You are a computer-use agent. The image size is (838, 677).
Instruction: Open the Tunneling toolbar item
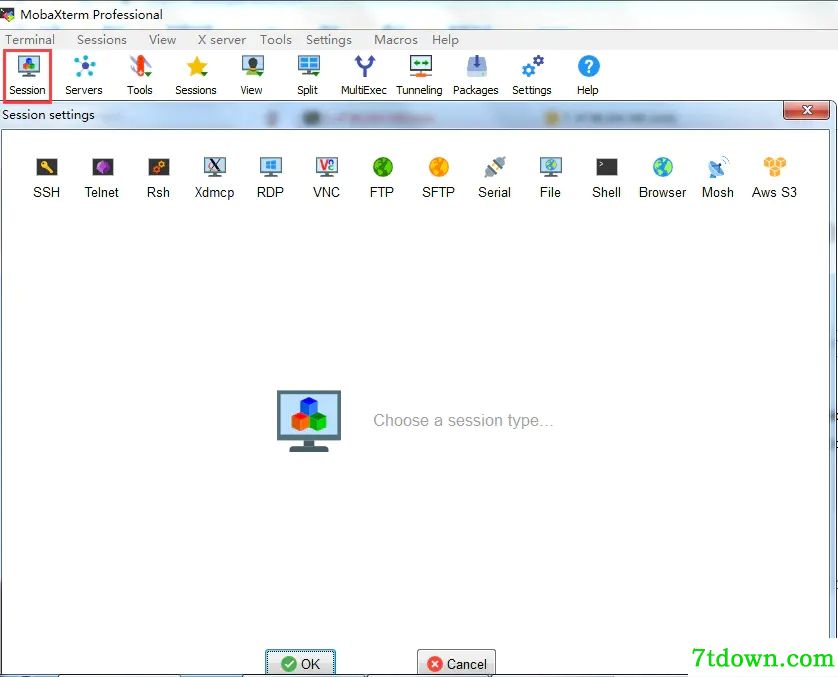pyautogui.click(x=420, y=75)
